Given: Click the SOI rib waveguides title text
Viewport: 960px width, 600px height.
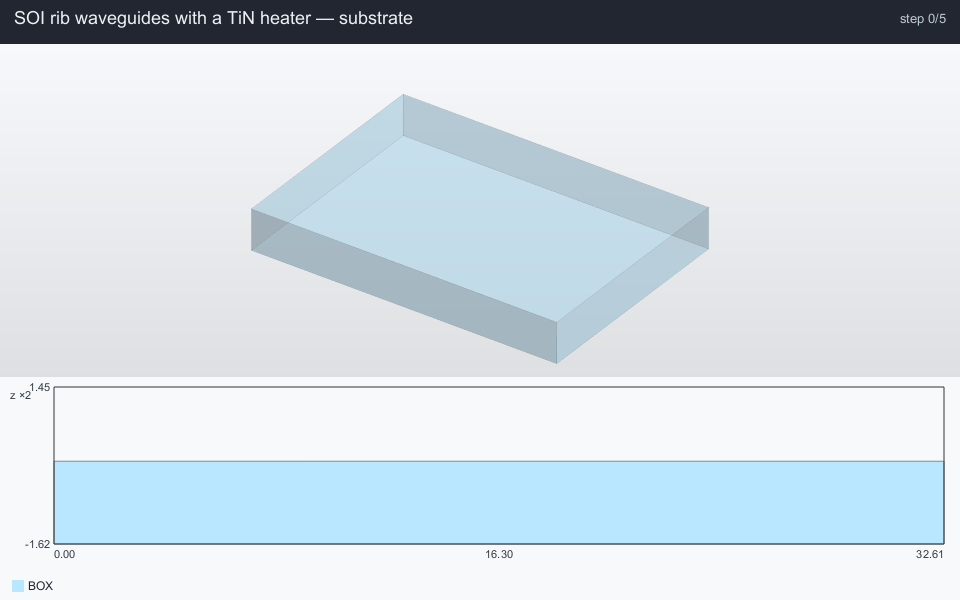Looking at the screenshot, I should click(213, 18).
